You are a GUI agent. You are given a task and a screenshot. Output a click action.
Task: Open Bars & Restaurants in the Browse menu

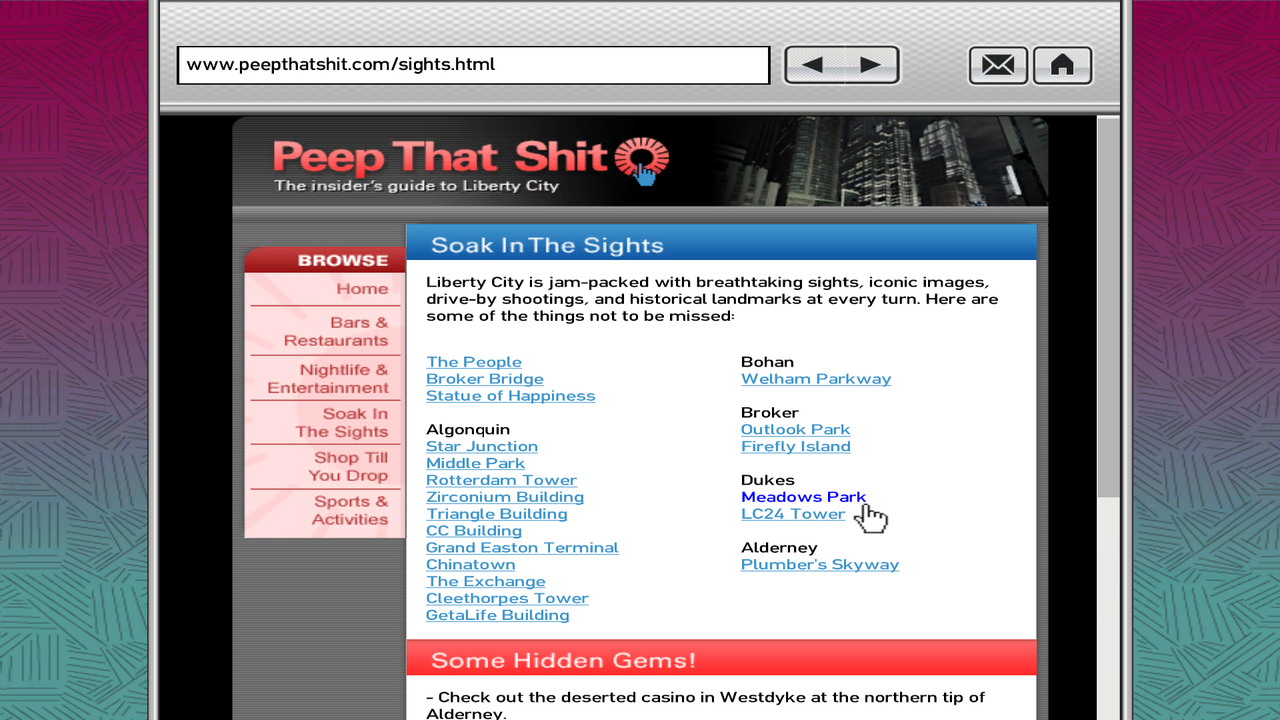pyautogui.click(x=336, y=331)
